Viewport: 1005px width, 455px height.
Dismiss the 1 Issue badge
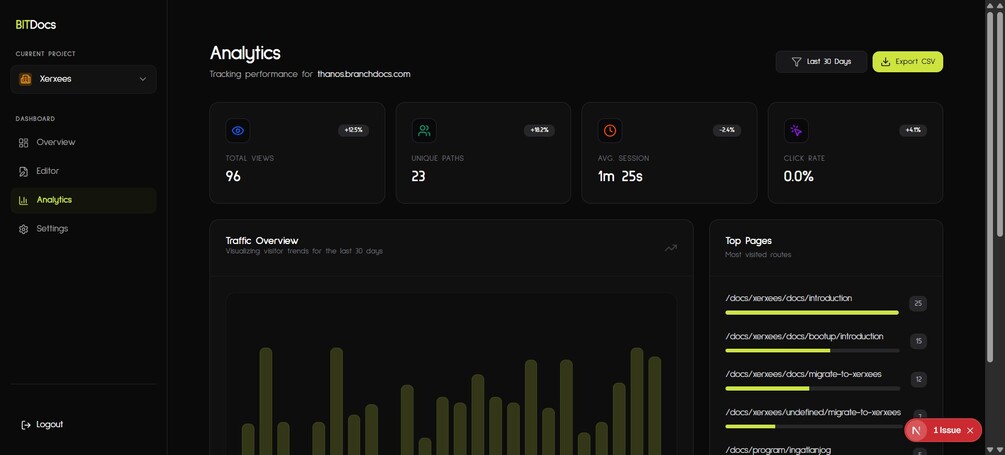pyautogui.click(x=970, y=431)
